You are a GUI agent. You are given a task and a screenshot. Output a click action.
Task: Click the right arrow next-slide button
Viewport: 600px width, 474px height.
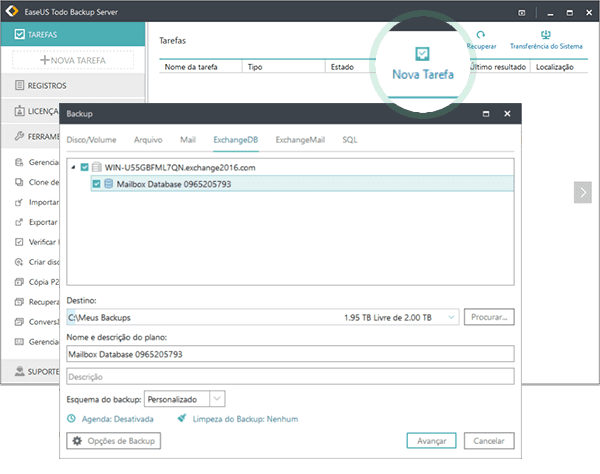pos(581,192)
